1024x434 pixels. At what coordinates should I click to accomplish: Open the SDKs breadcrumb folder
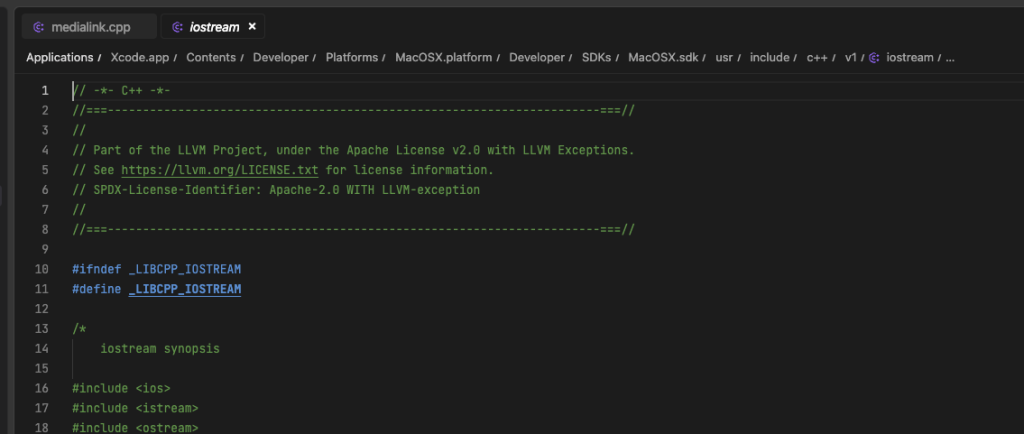coord(596,57)
